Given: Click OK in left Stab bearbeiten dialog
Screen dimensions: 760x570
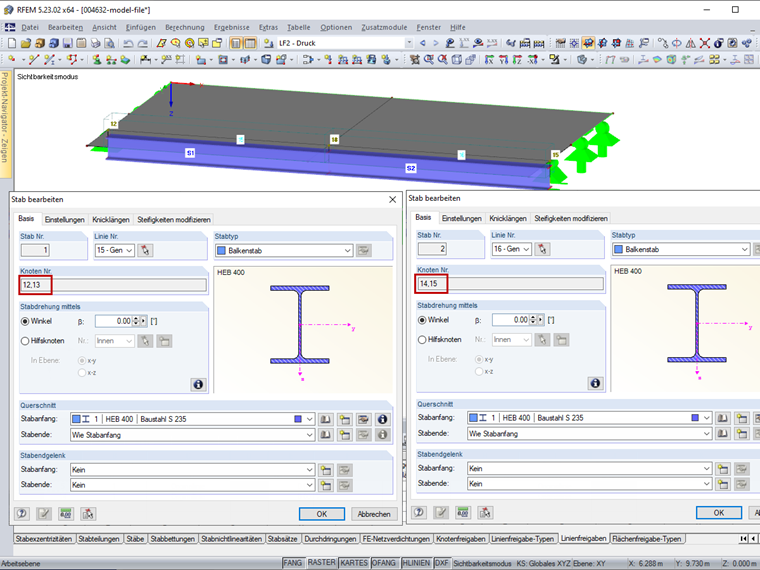Looking at the screenshot, I should click(x=322, y=514).
